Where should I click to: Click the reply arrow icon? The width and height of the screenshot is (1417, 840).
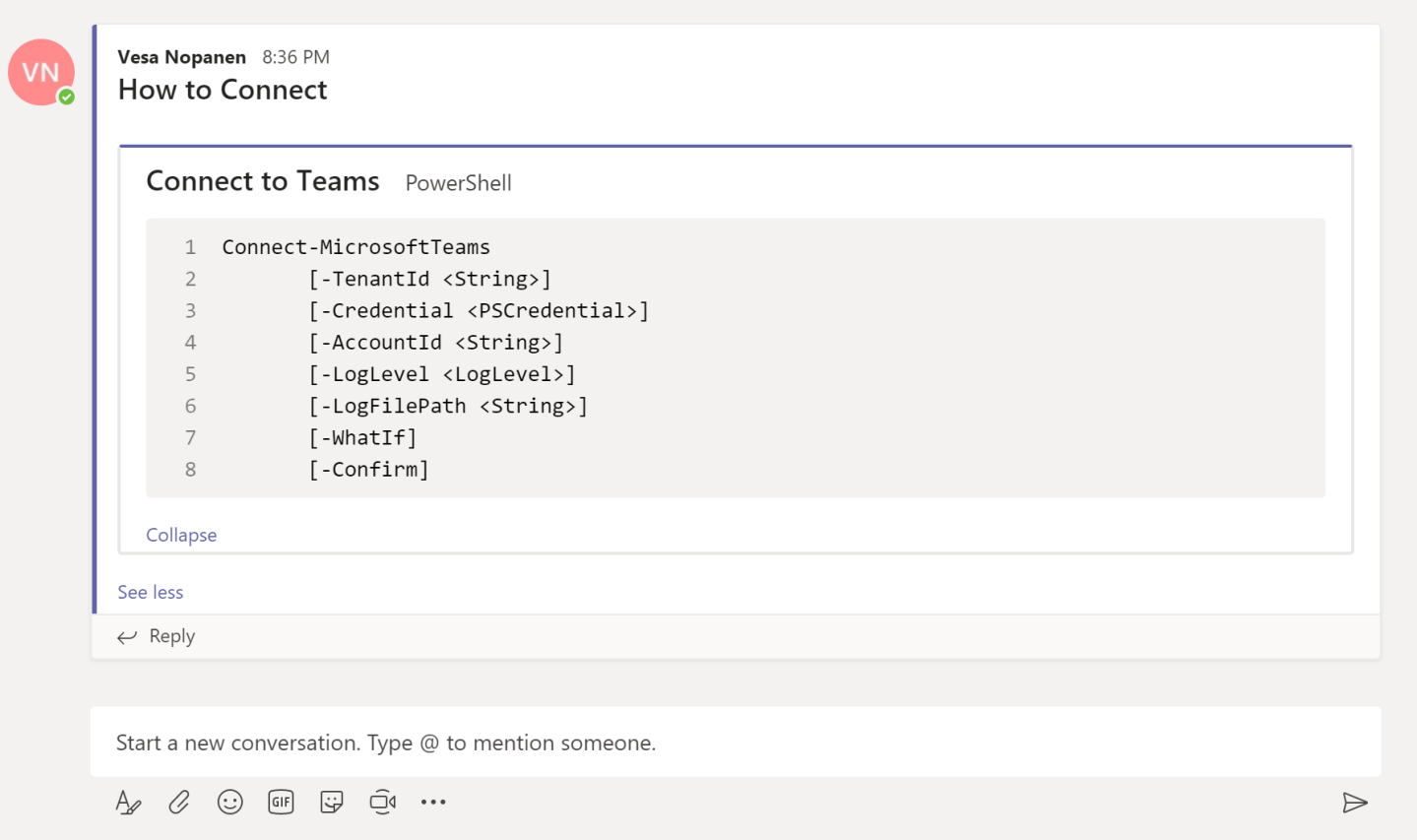pos(127,637)
